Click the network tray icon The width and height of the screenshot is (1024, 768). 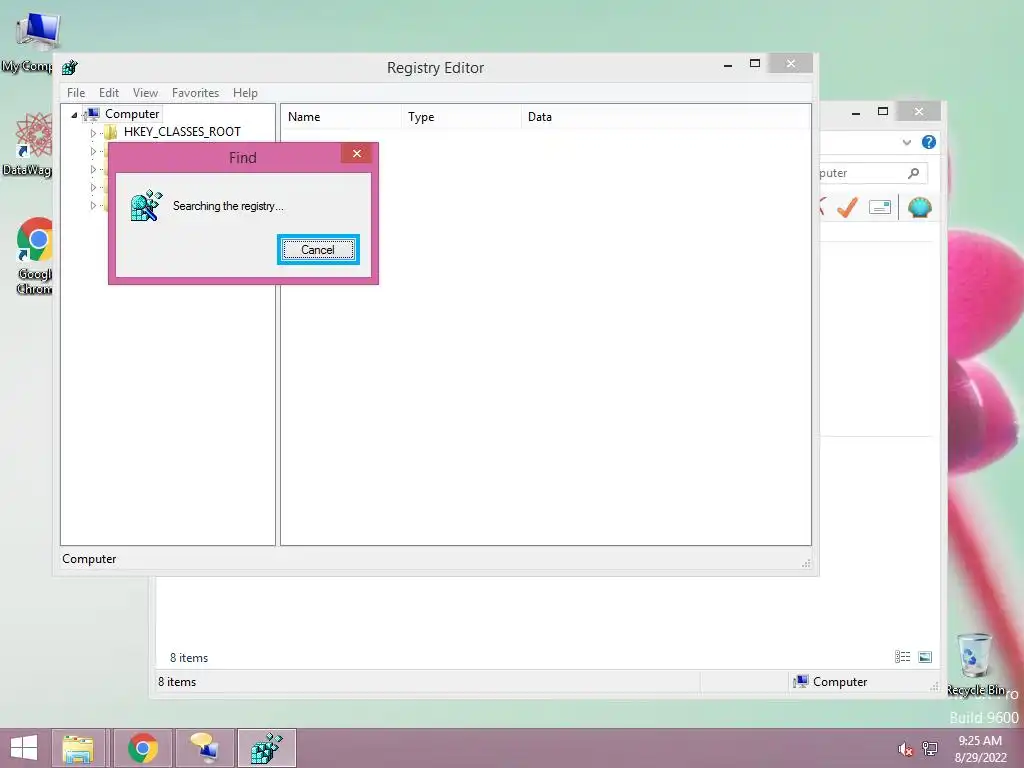click(x=930, y=749)
